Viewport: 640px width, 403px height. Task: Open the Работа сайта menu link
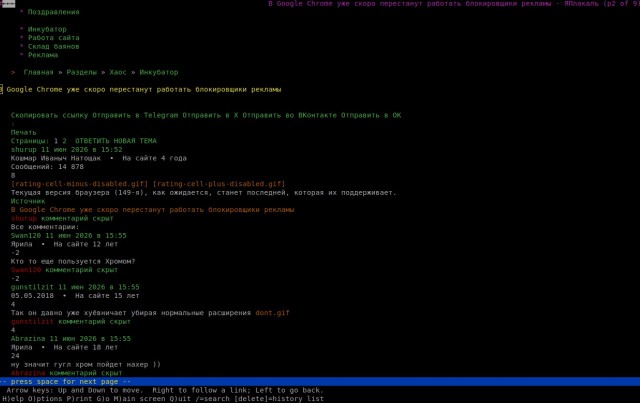[x=53, y=38]
